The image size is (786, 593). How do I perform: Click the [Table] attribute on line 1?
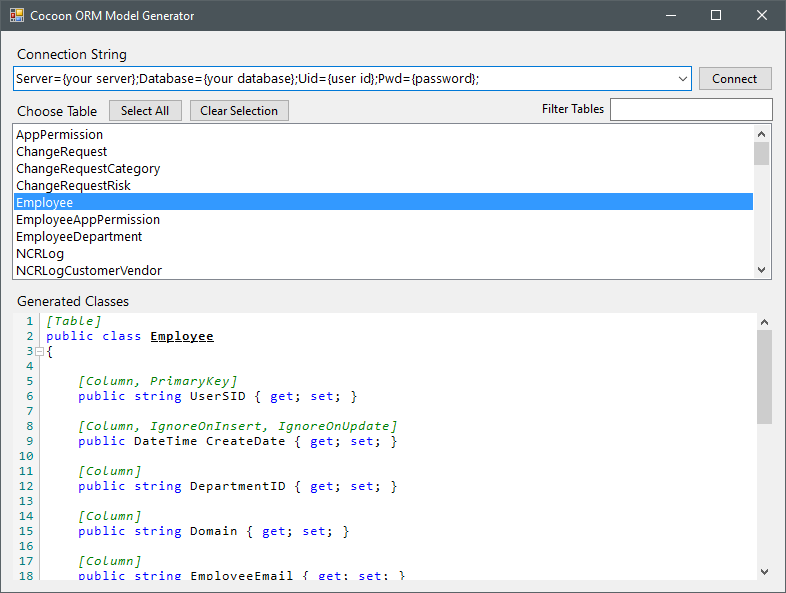74,321
